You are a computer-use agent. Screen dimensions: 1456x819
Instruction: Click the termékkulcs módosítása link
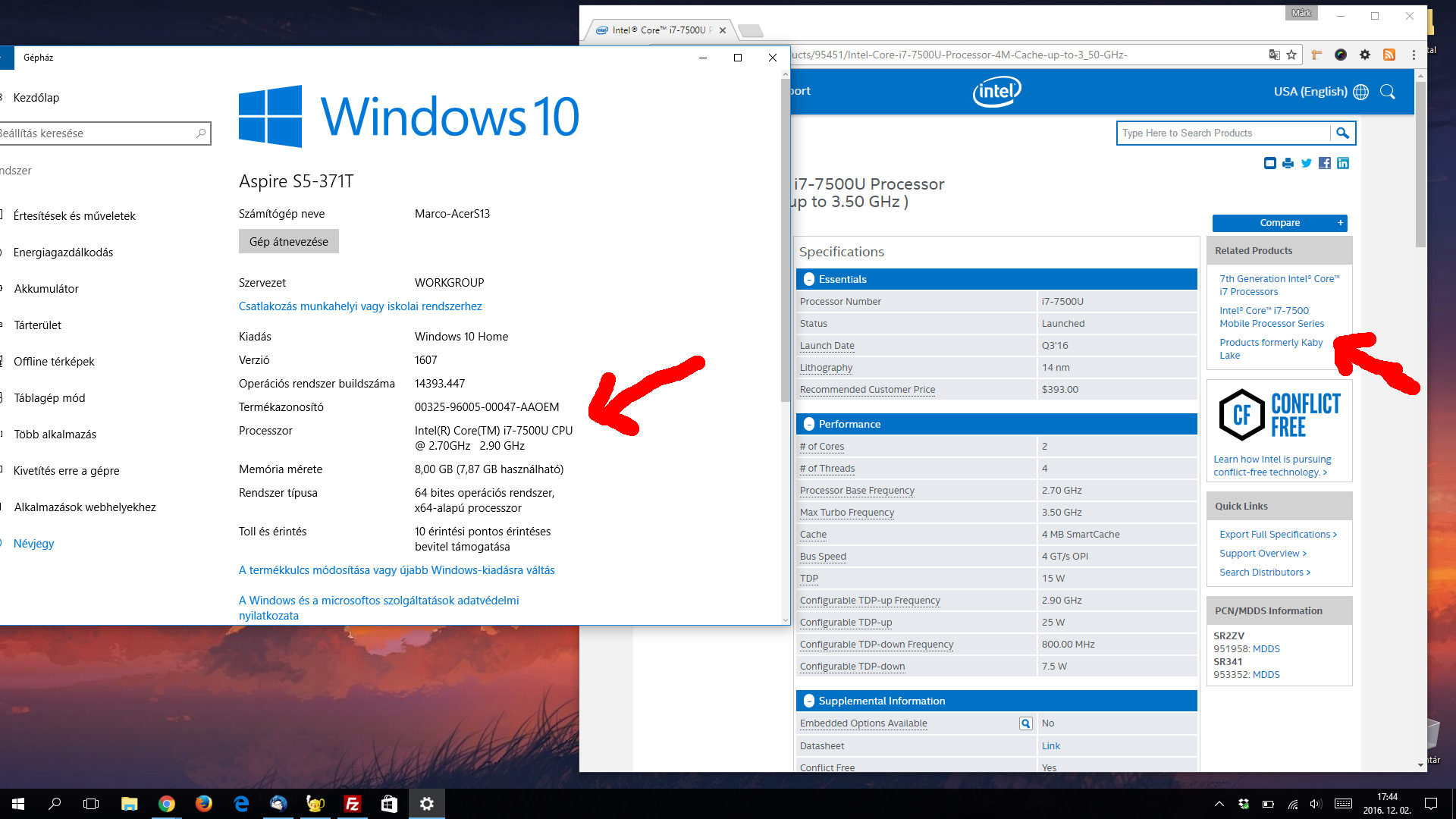coord(397,570)
